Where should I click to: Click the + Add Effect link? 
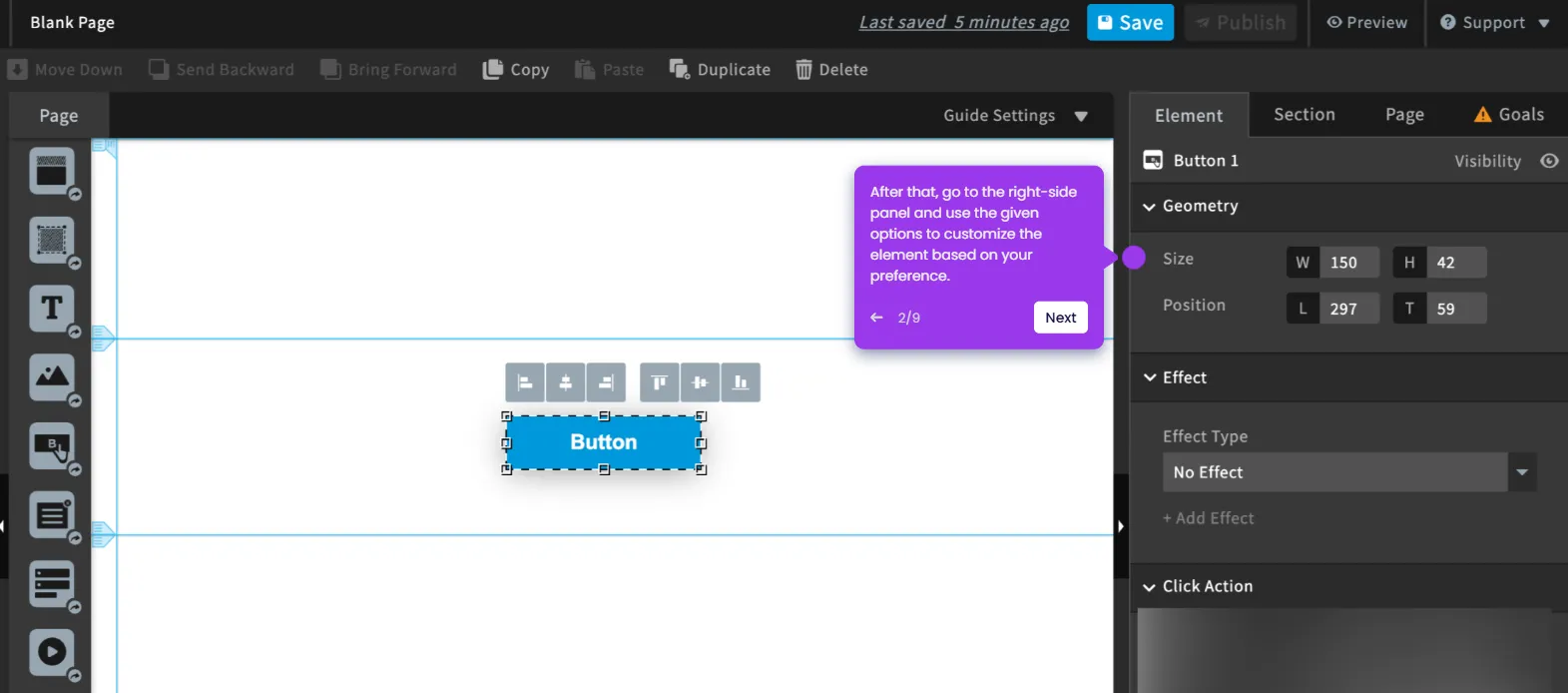[x=1208, y=518]
